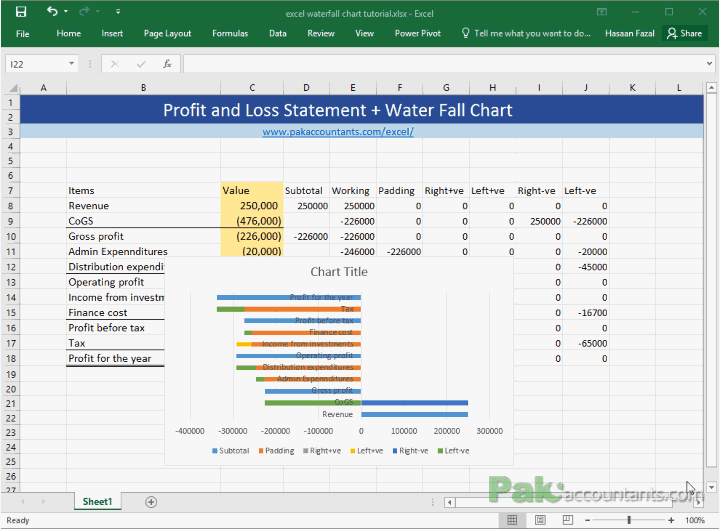Select the Revenue value 250,000 cell
Viewport: 720px width, 529px height.
tap(252, 206)
